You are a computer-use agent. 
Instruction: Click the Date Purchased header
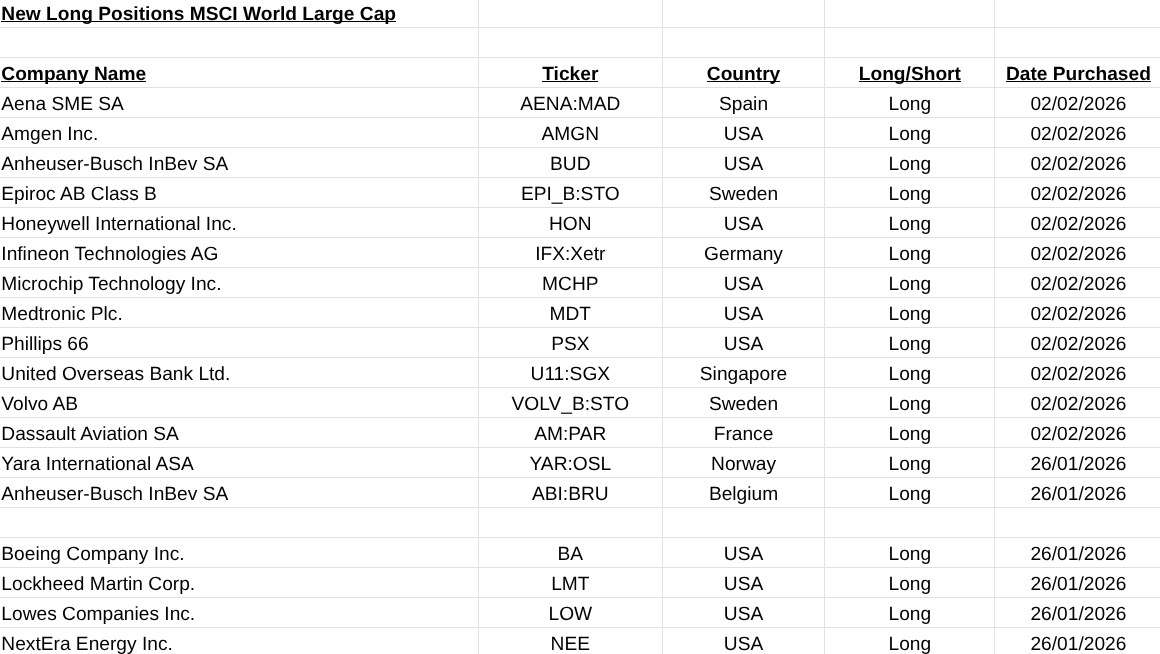1078,74
